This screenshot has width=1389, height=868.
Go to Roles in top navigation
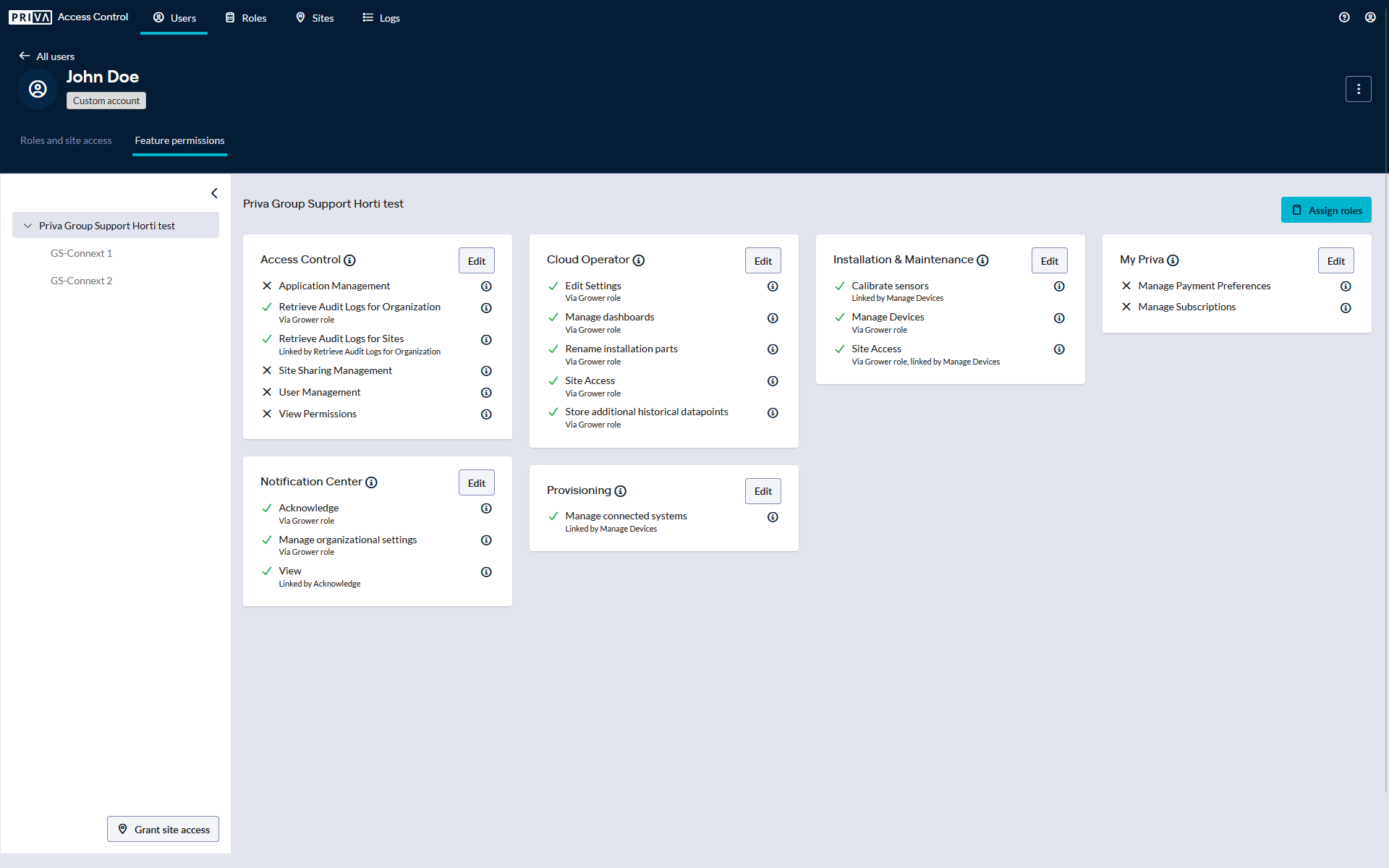tap(246, 18)
